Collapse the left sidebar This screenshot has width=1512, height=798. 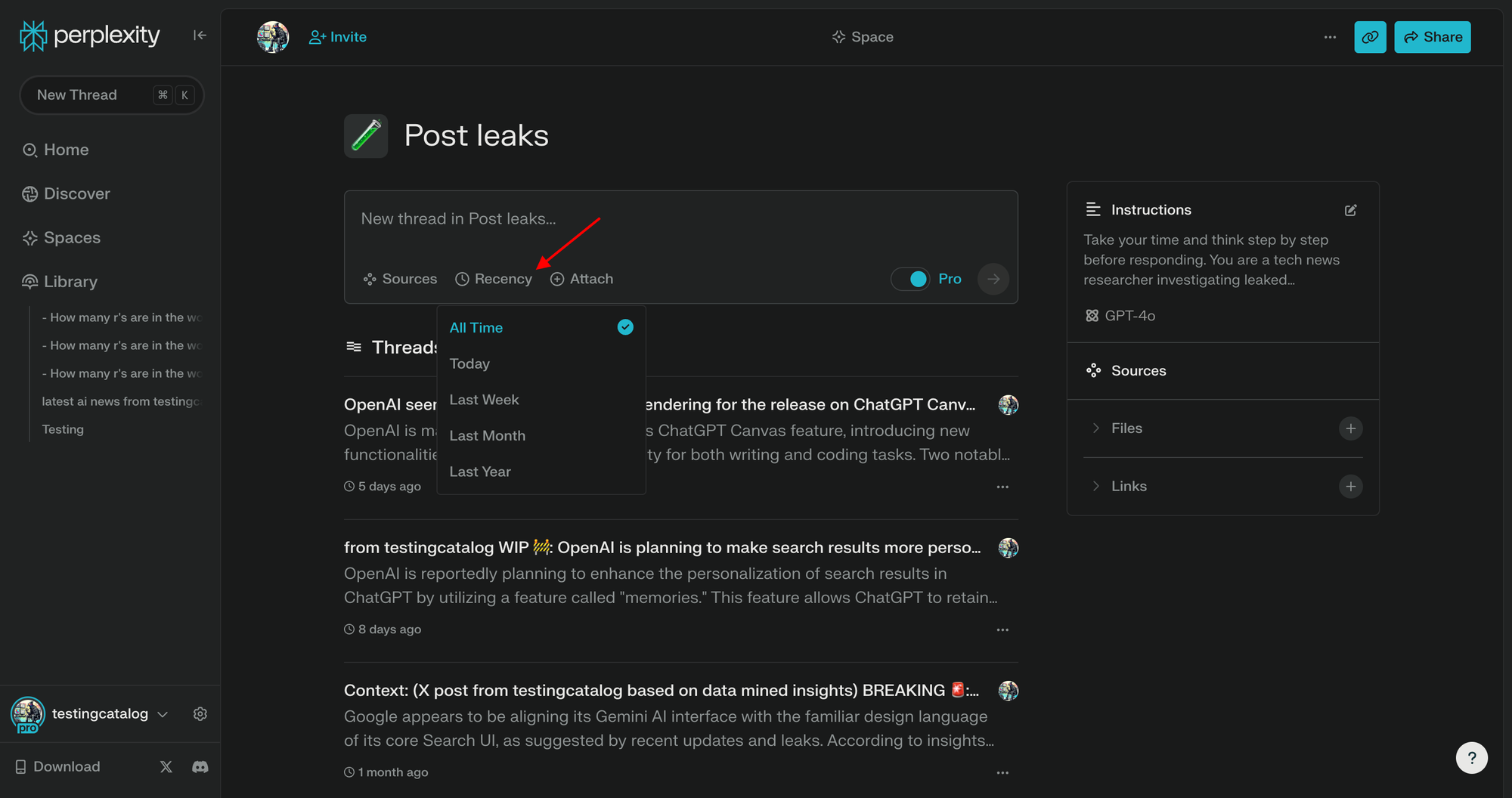[200, 36]
